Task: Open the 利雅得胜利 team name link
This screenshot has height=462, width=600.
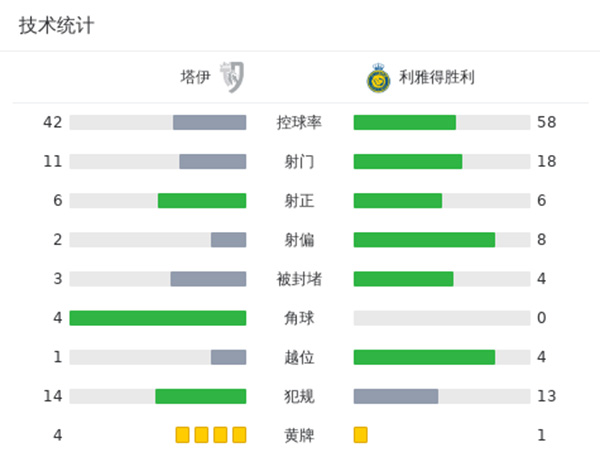Action: pos(436,77)
